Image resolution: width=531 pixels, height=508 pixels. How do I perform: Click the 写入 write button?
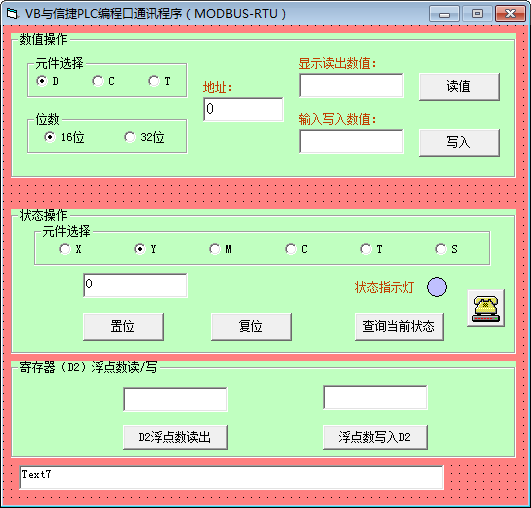[459, 143]
